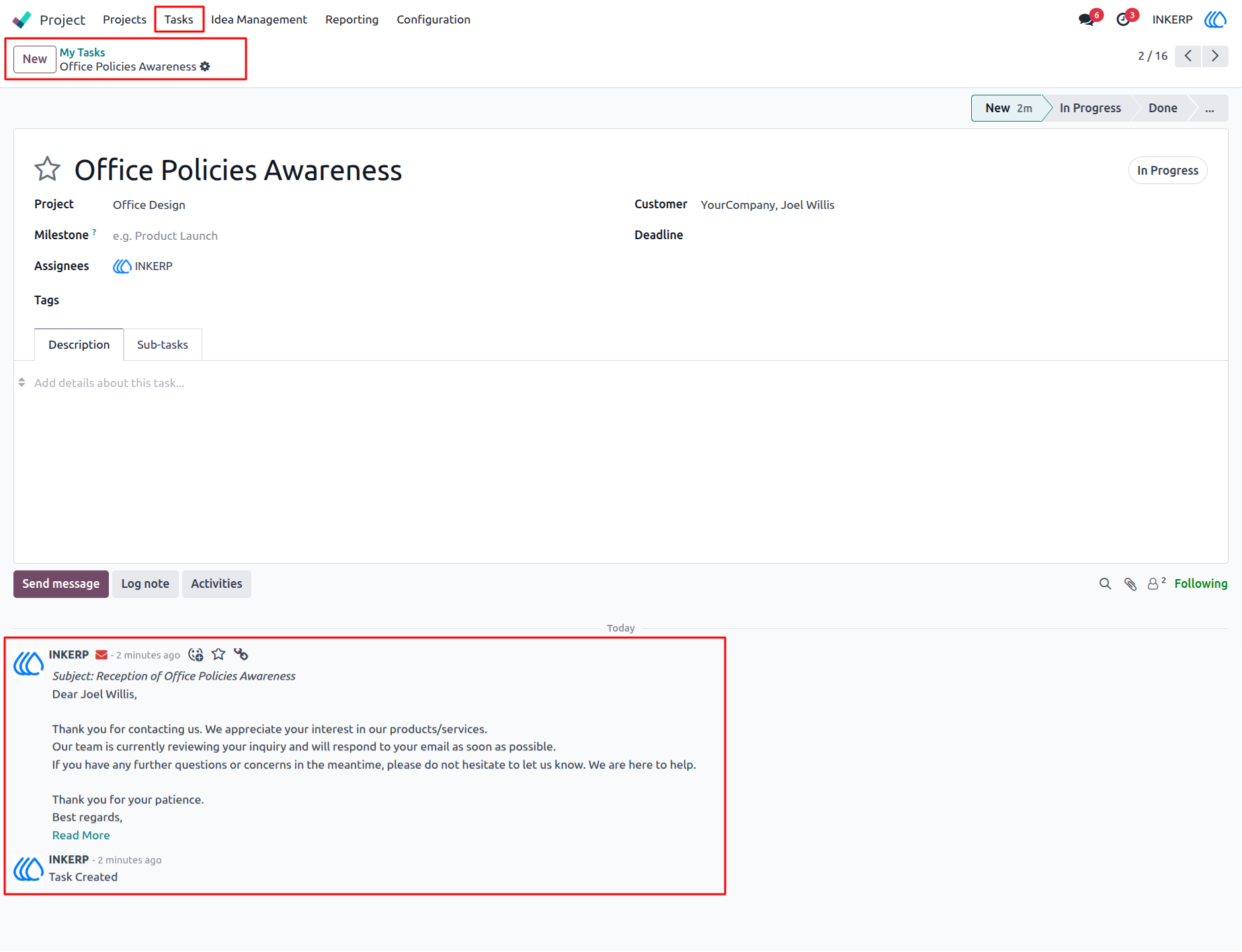Toggle the Following subscription
Viewport: 1242px width, 952px height.
1200,584
